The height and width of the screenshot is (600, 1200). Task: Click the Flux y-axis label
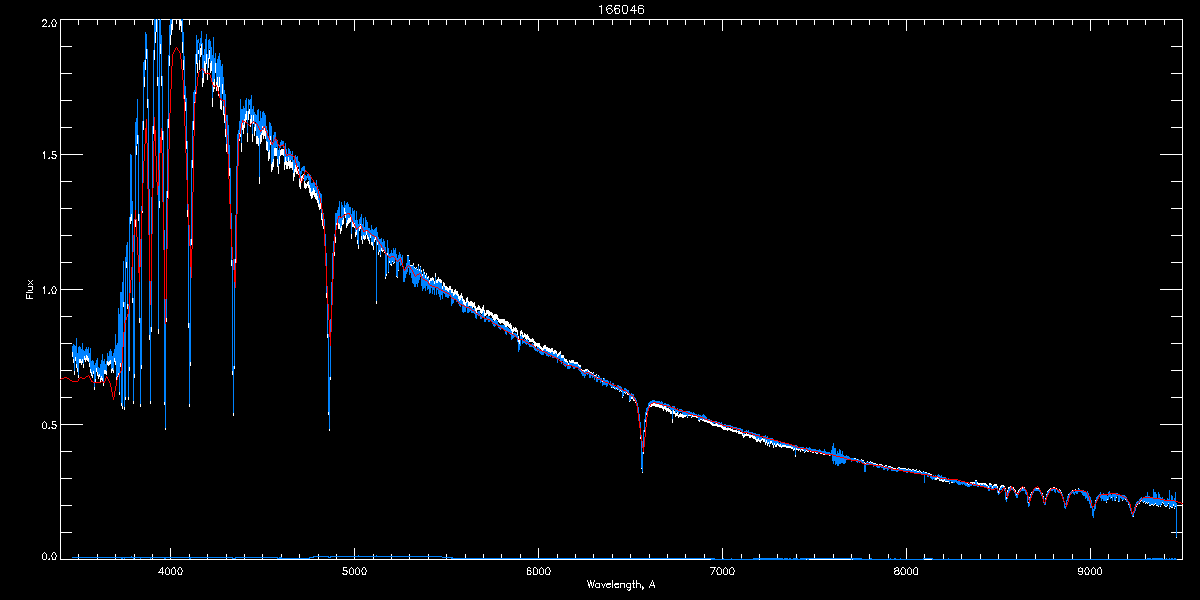coord(30,291)
